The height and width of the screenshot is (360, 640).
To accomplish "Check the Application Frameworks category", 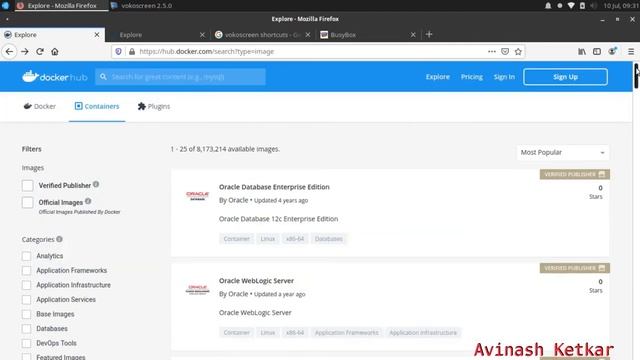I will coord(27,271).
